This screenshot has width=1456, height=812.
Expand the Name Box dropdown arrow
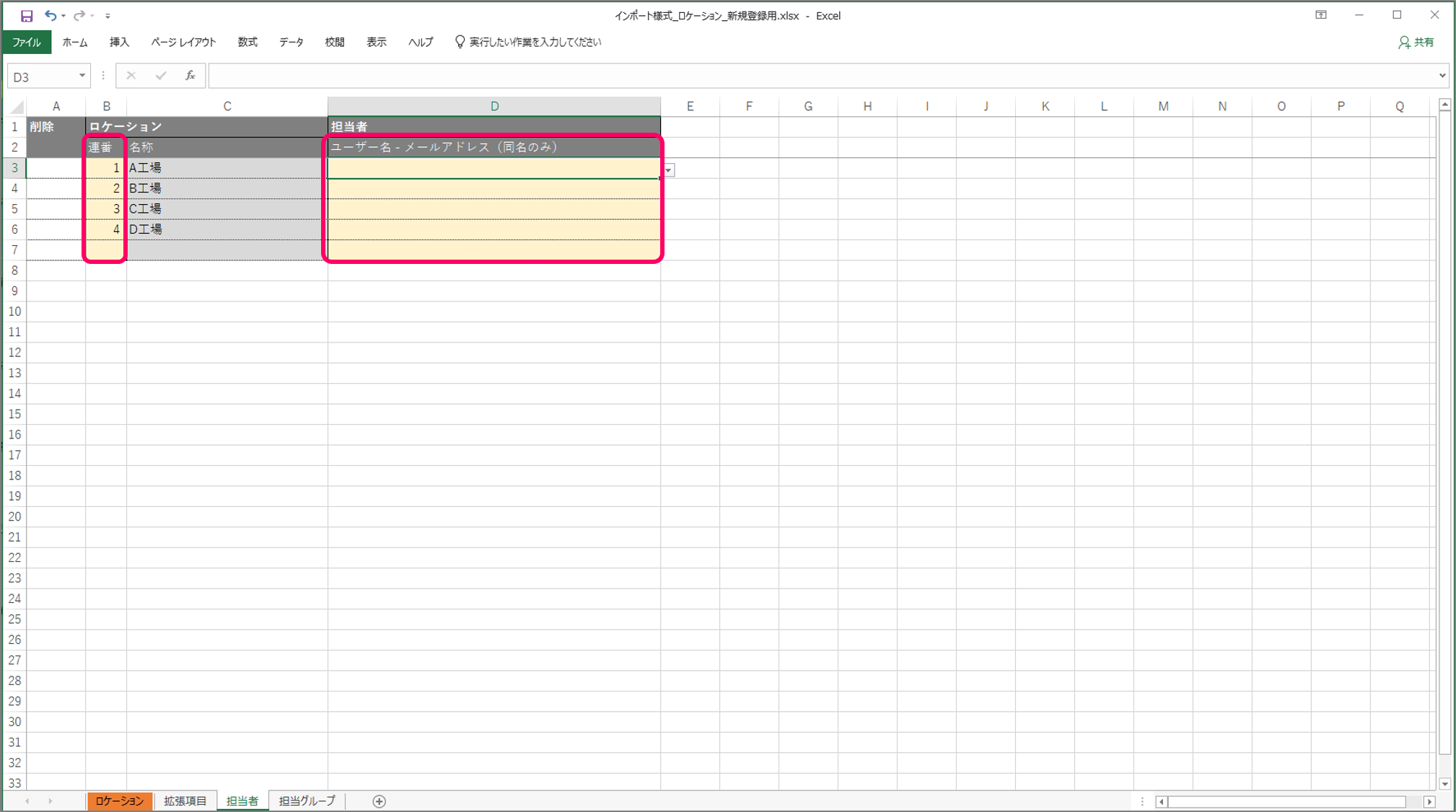(x=82, y=76)
